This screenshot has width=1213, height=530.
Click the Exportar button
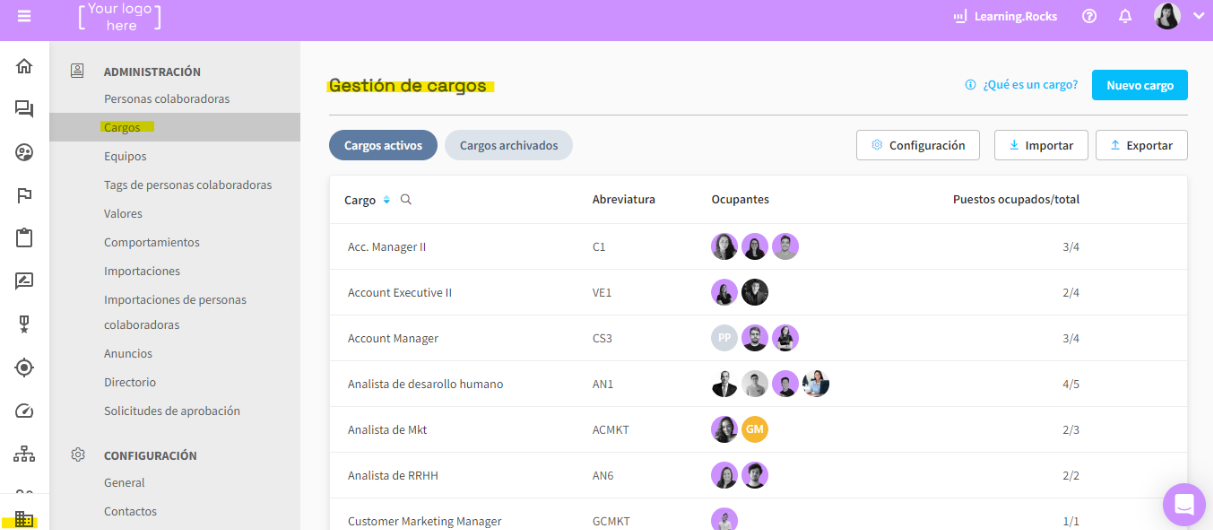[x=1141, y=145]
